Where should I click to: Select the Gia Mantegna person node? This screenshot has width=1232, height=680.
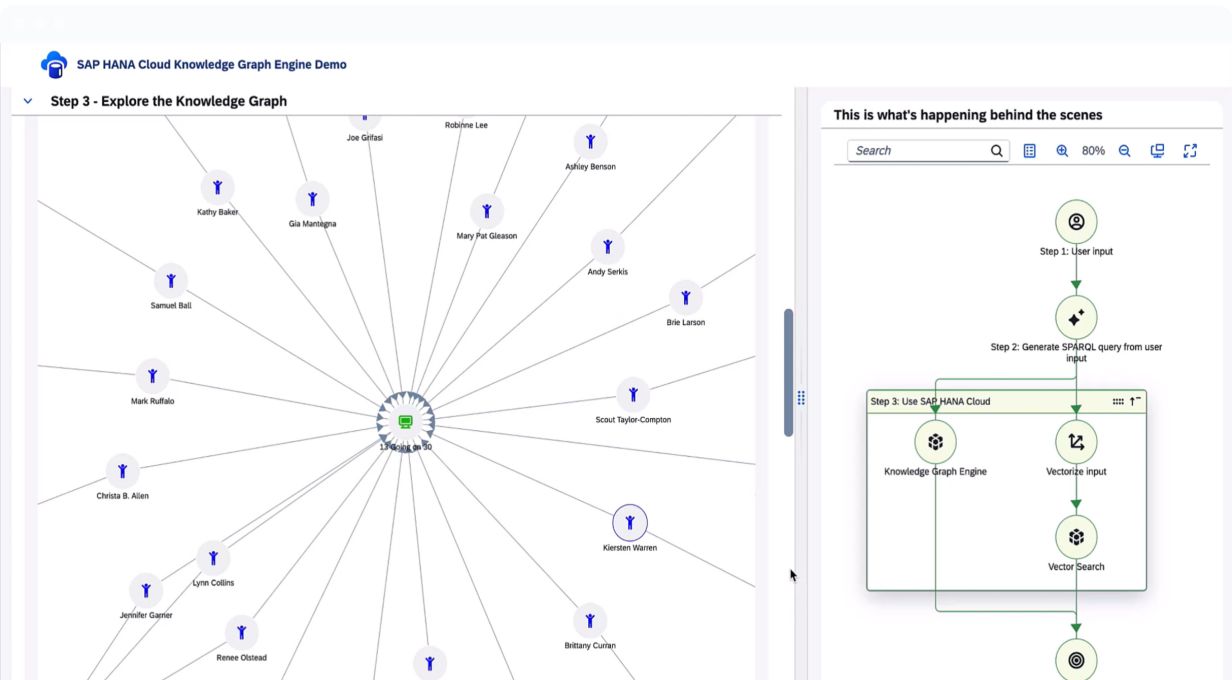tap(313, 199)
